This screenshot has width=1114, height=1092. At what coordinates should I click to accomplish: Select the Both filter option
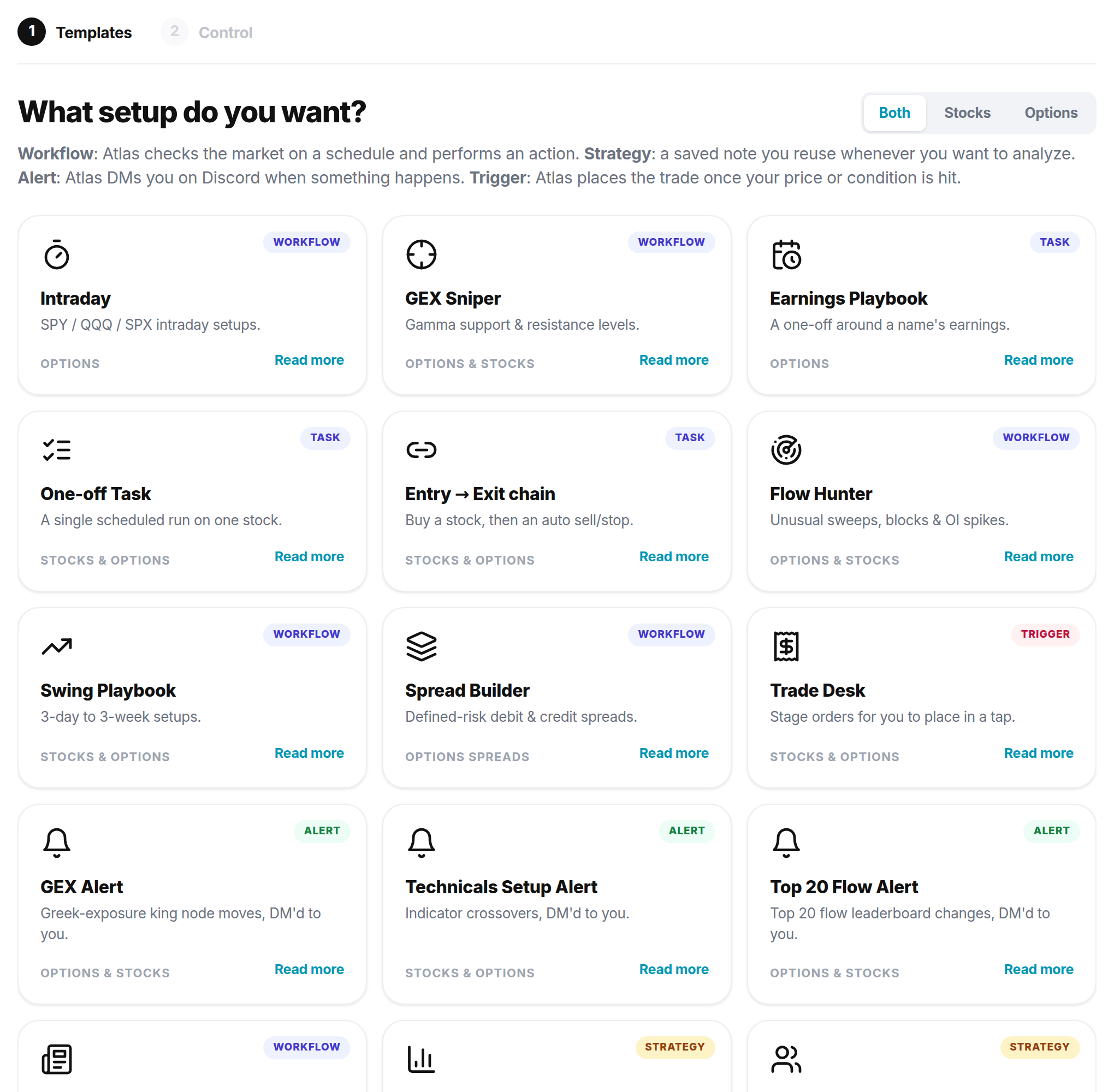[894, 113]
